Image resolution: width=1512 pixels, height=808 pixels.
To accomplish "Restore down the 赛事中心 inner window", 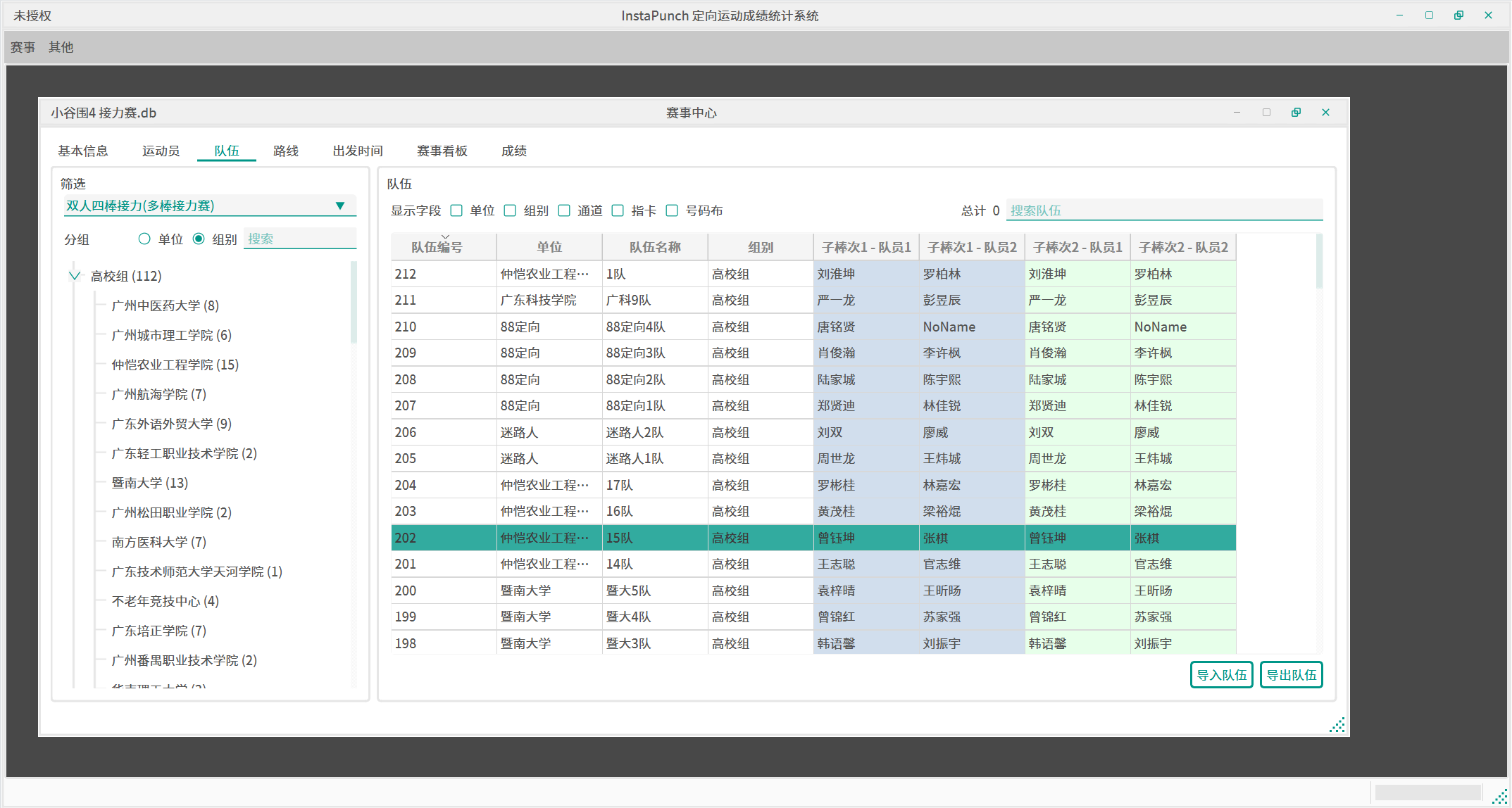I will click(1296, 113).
